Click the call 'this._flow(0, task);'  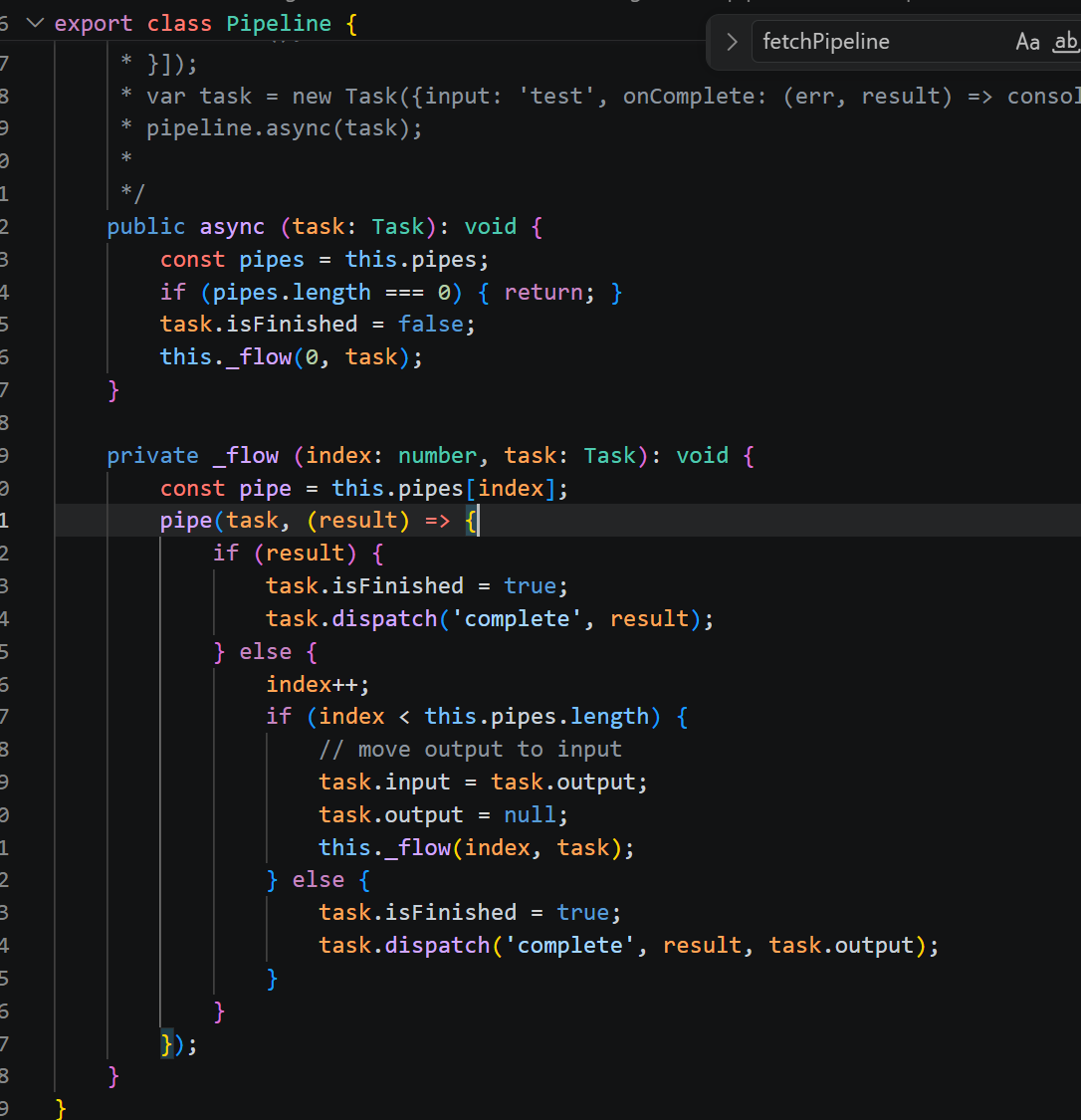pyautogui.click(x=292, y=357)
